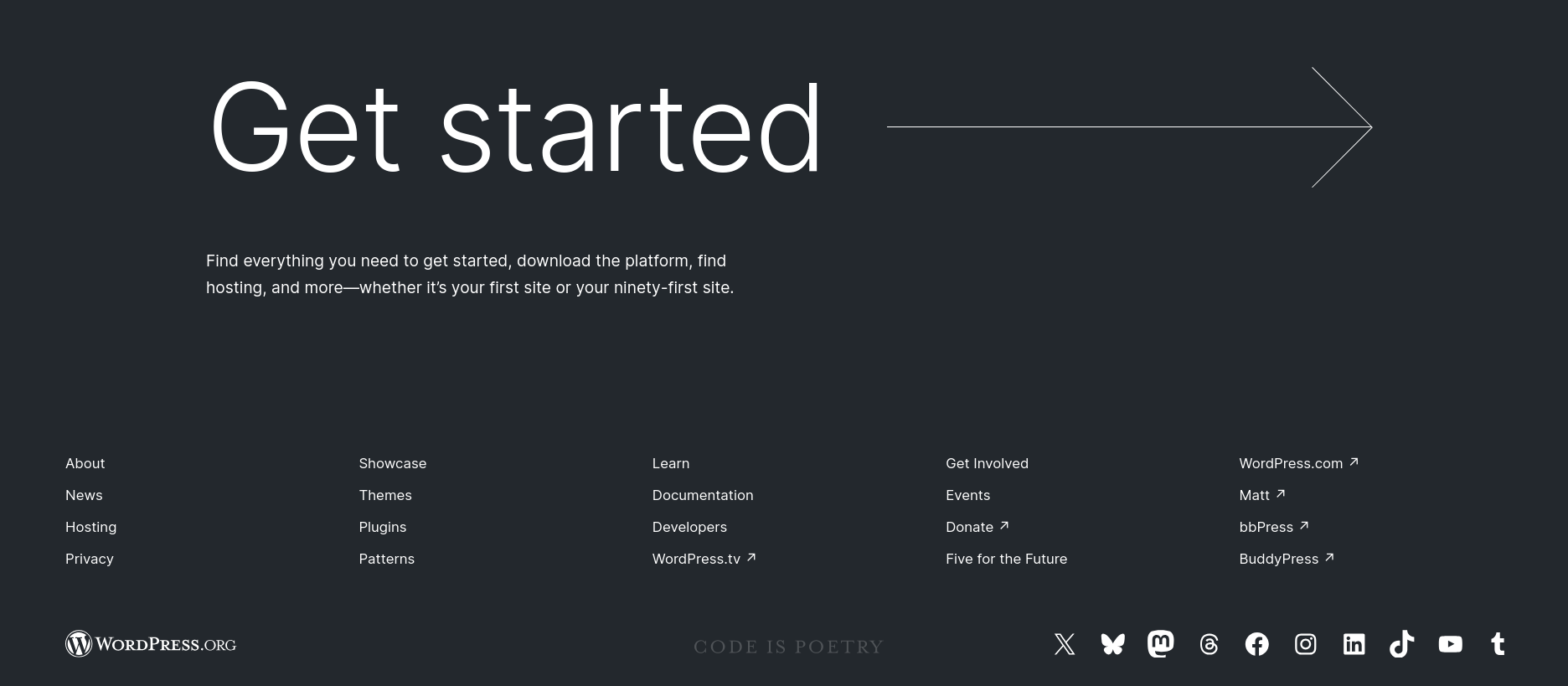The width and height of the screenshot is (1568, 686).
Task: Open Five for the Future link
Action: [1006, 559]
